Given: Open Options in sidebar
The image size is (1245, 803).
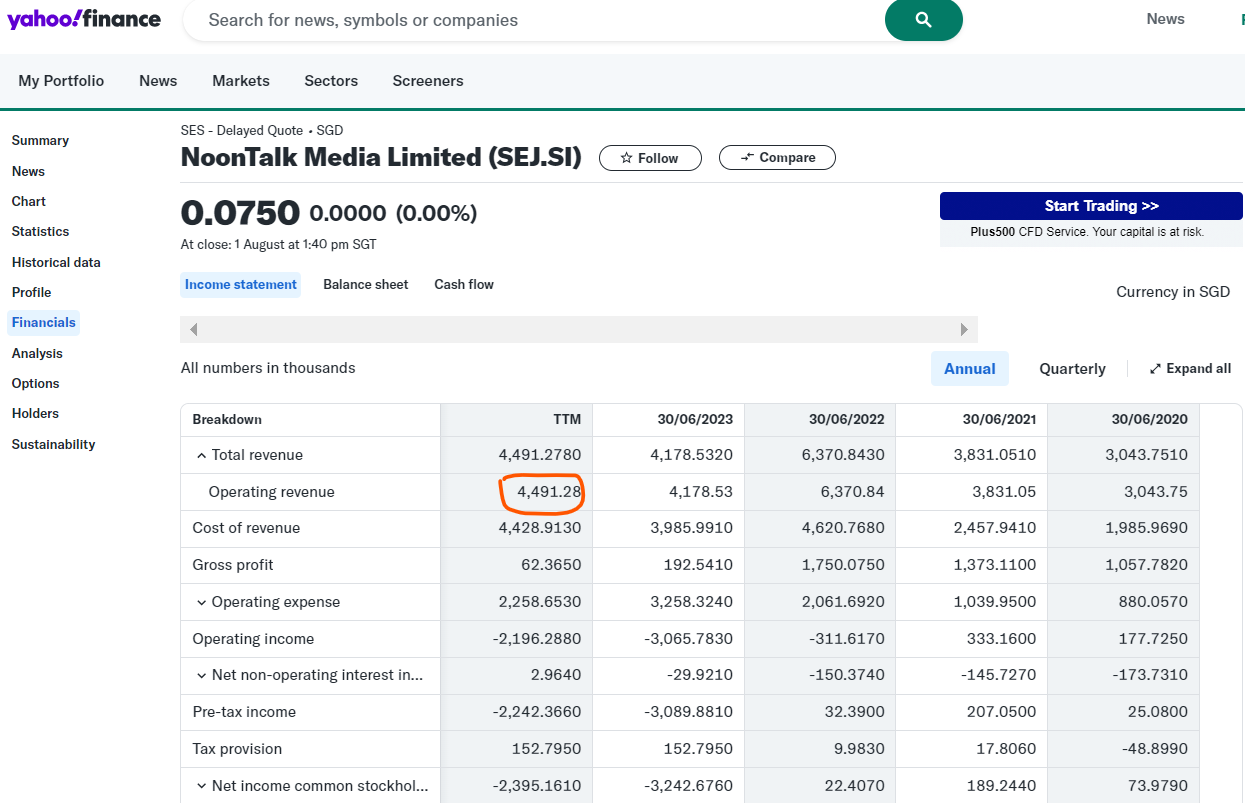Looking at the screenshot, I should pyautogui.click(x=35, y=383).
